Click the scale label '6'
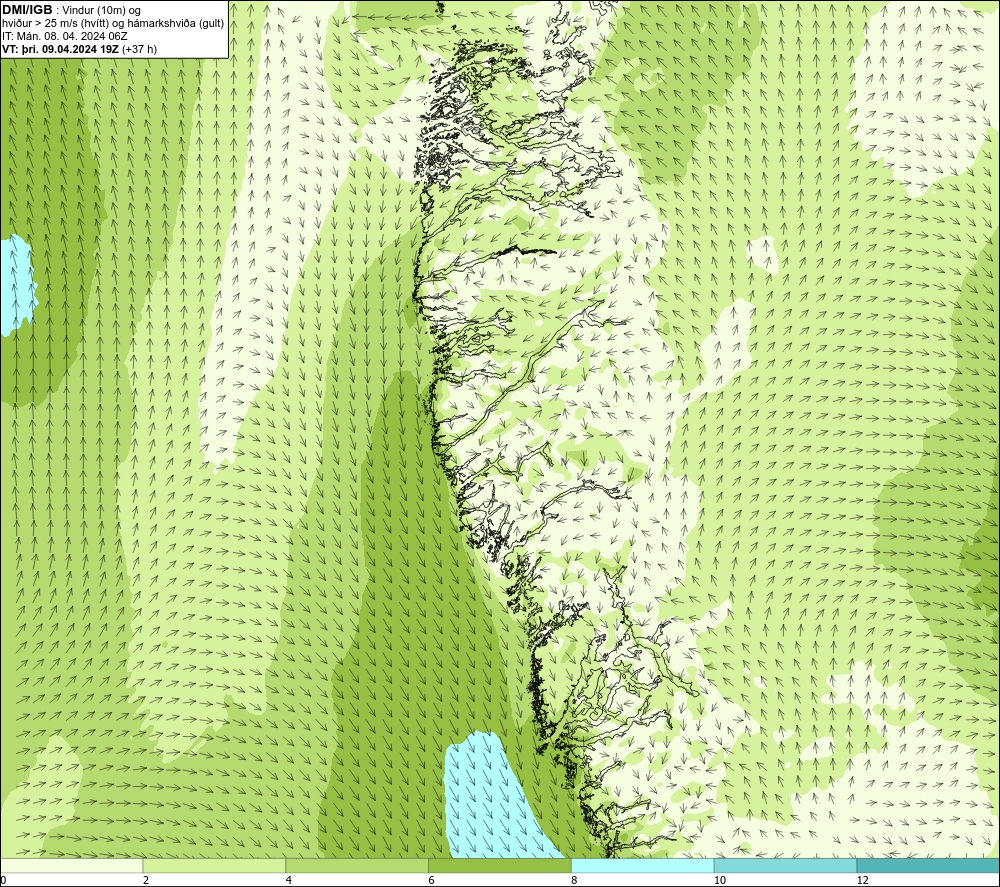1000x887 pixels. tap(432, 880)
